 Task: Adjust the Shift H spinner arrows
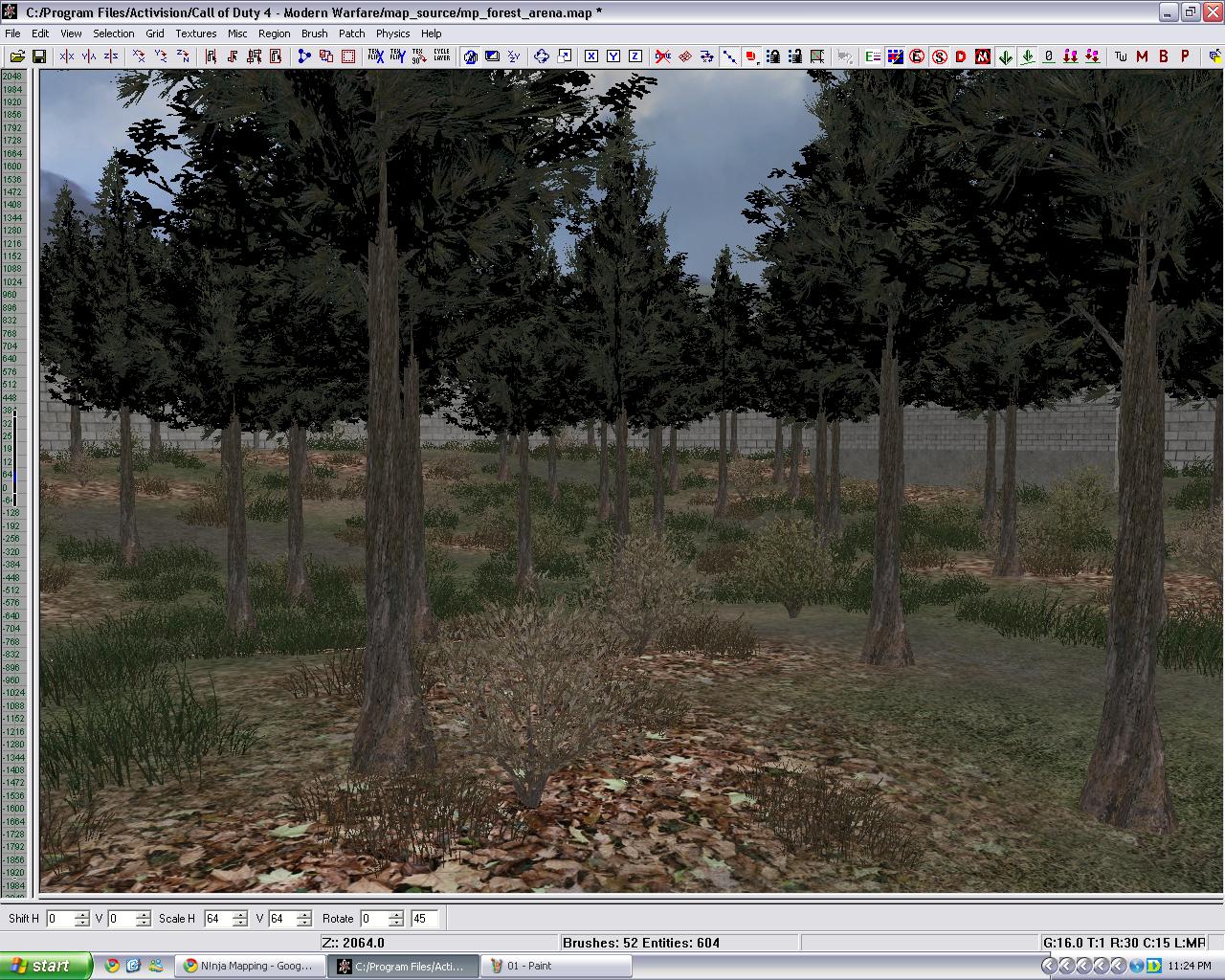click(x=82, y=919)
